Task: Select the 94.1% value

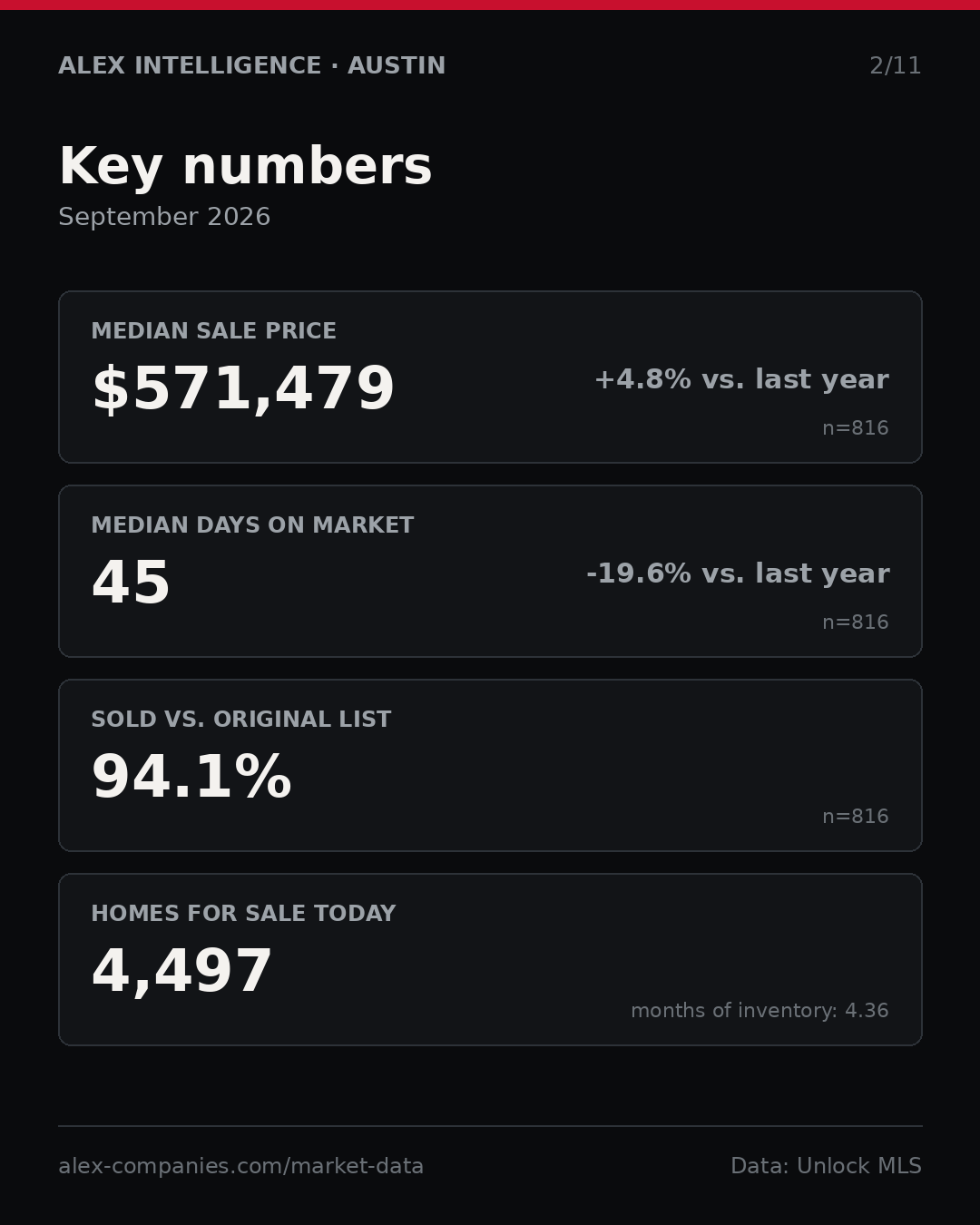Action: (191, 778)
